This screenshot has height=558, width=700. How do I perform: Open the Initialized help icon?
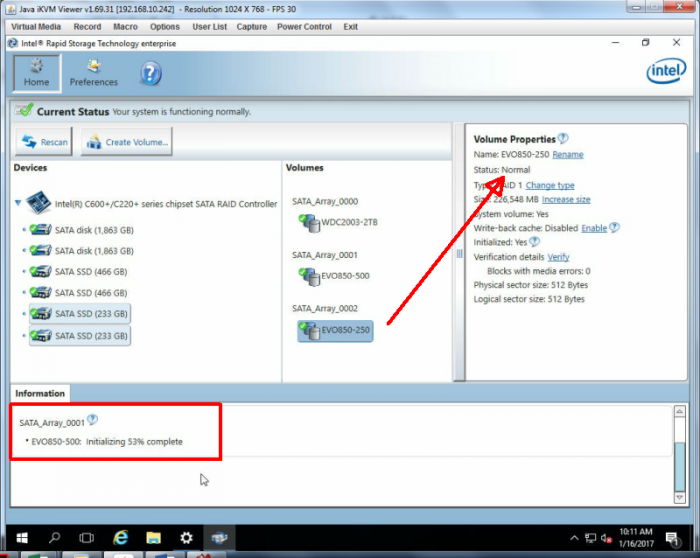tap(534, 242)
